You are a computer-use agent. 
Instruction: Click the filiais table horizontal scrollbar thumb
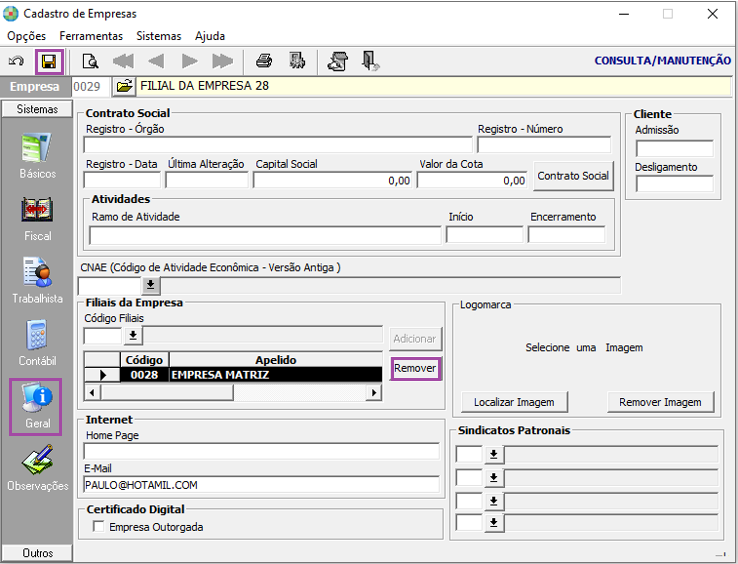pyautogui.click(x=167, y=393)
